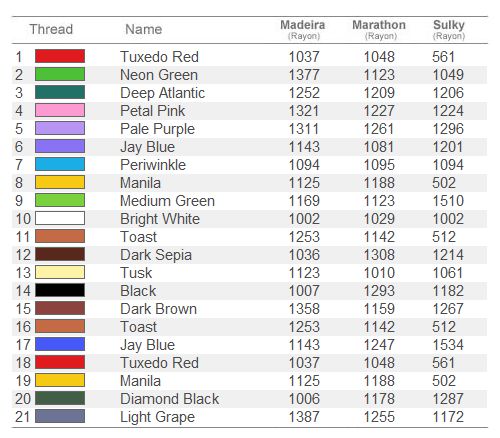Select the Periwinkle blue swatch
Image resolution: width=500 pixels, height=438 pixels.
(60, 164)
